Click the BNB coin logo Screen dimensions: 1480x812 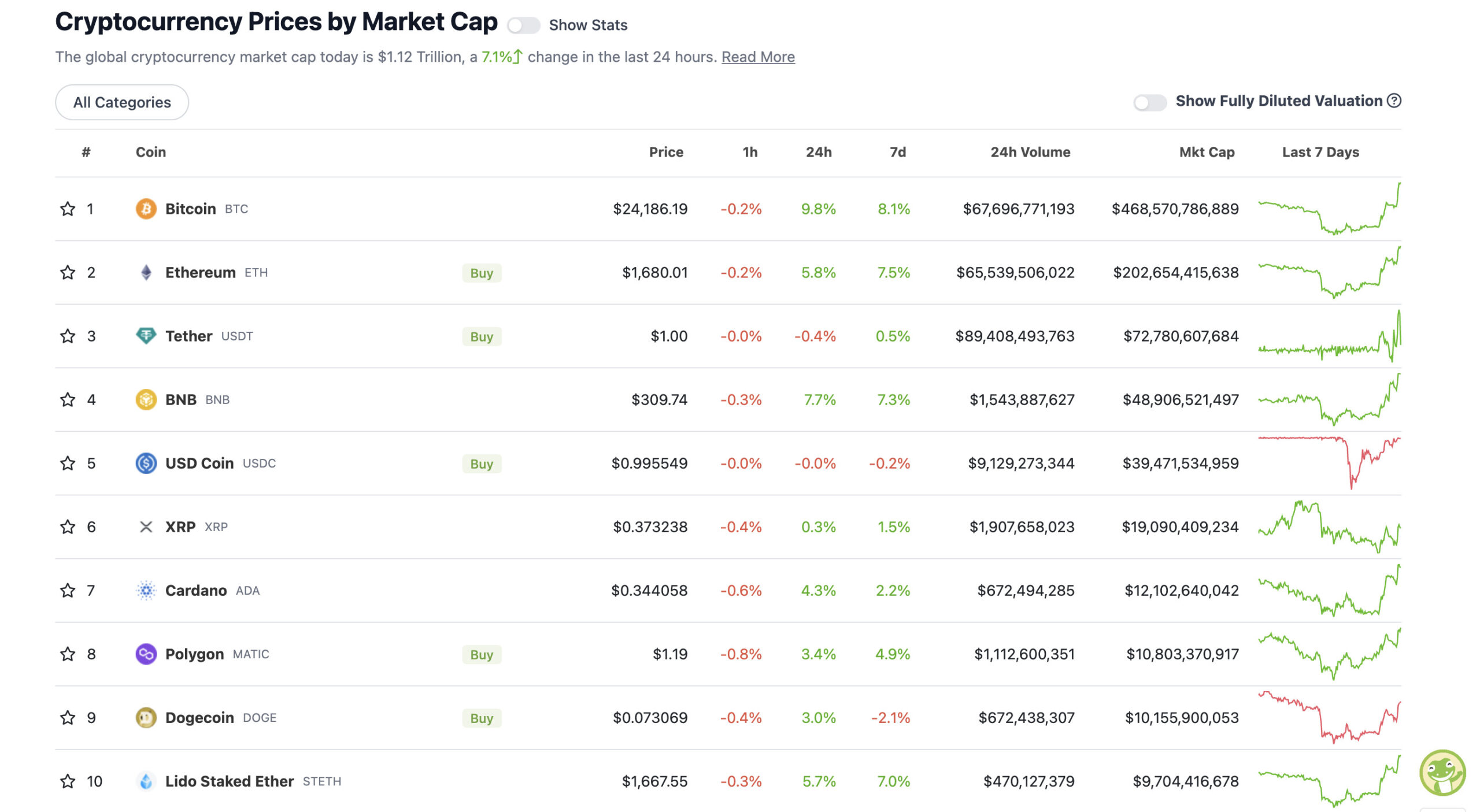(146, 399)
